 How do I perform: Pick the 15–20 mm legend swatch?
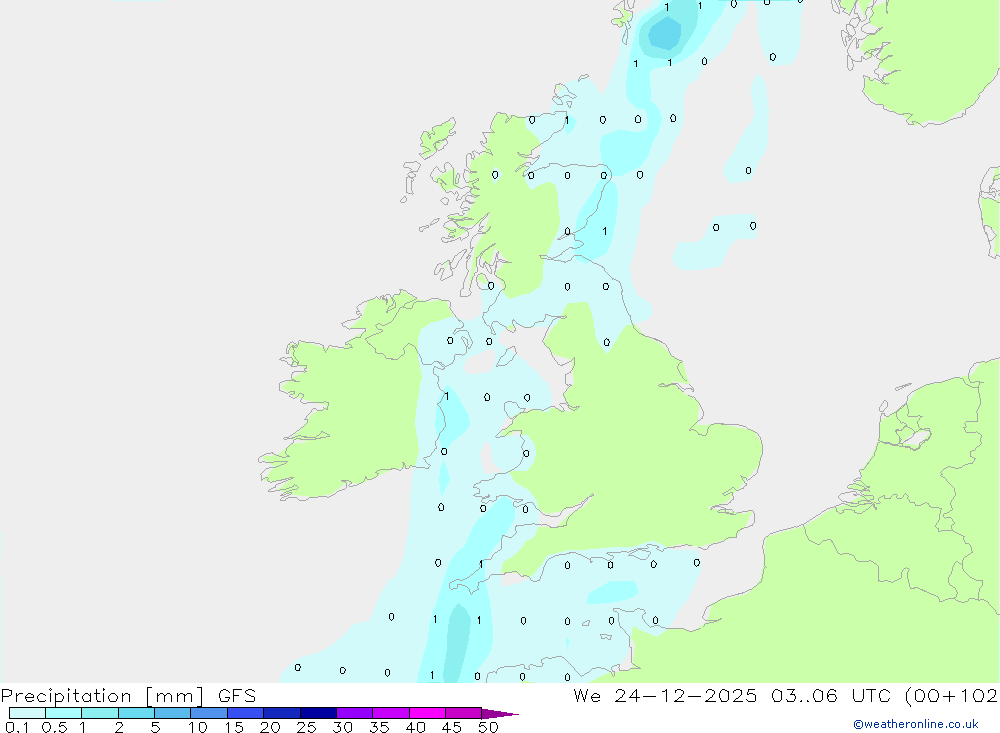(x=246, y=713)
